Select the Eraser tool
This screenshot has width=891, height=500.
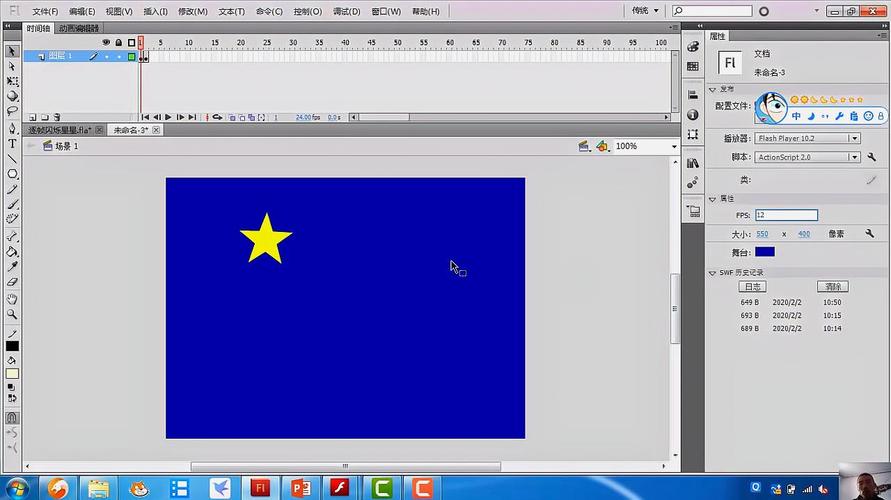(x=11, y=281)
